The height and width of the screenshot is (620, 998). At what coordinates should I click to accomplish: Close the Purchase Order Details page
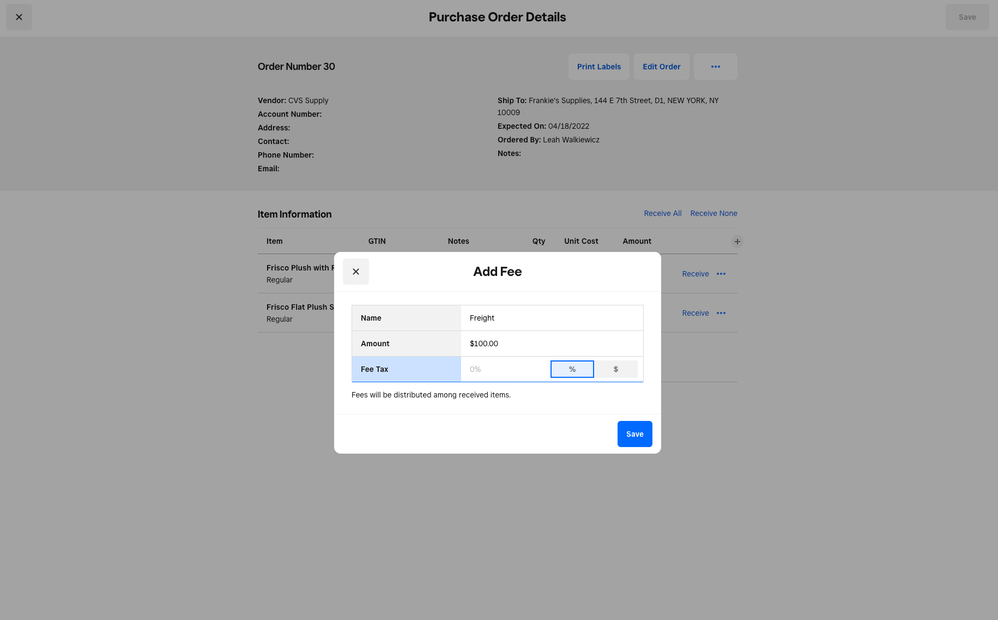click(x=19, y=17)
